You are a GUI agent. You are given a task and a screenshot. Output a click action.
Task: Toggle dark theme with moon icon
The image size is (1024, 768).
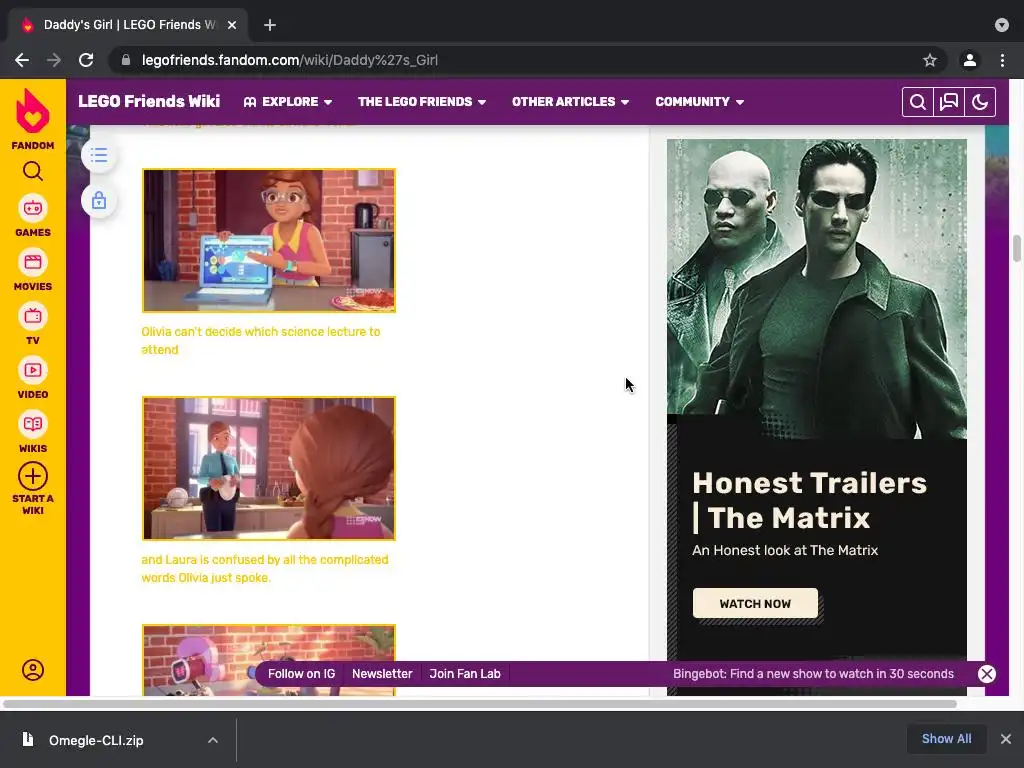pos(980,102)
